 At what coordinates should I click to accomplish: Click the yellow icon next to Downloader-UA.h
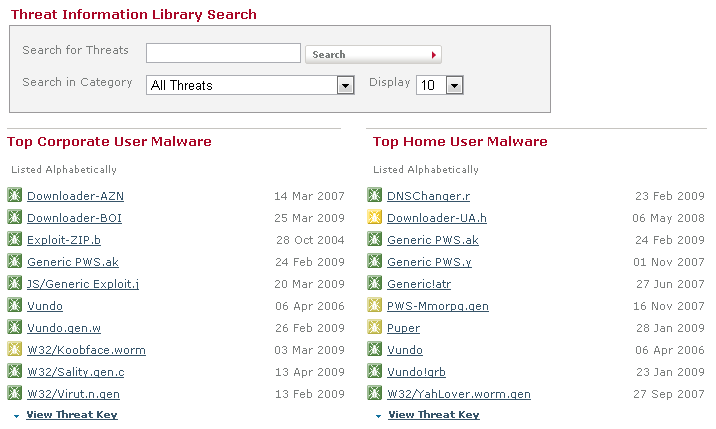pyautogui.click(x=375, y=218)
